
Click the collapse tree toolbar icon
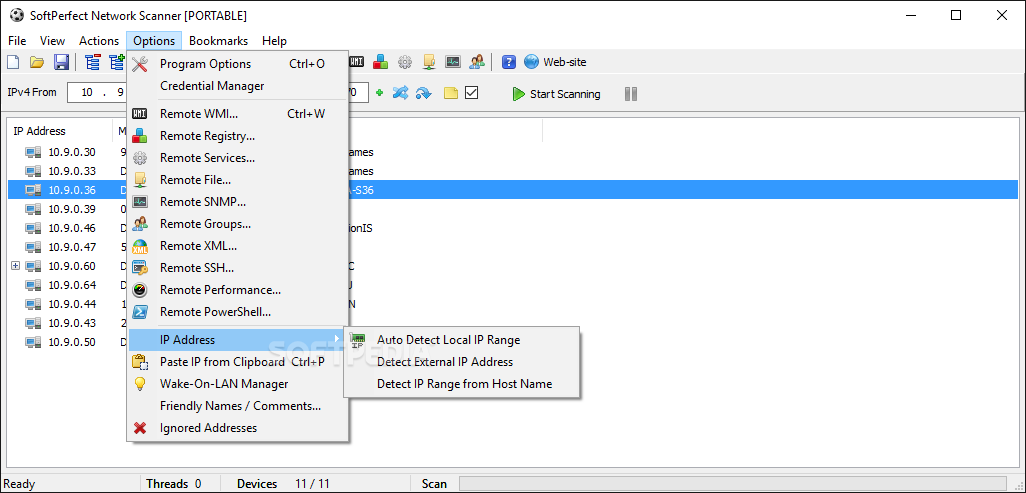[93, 62]
